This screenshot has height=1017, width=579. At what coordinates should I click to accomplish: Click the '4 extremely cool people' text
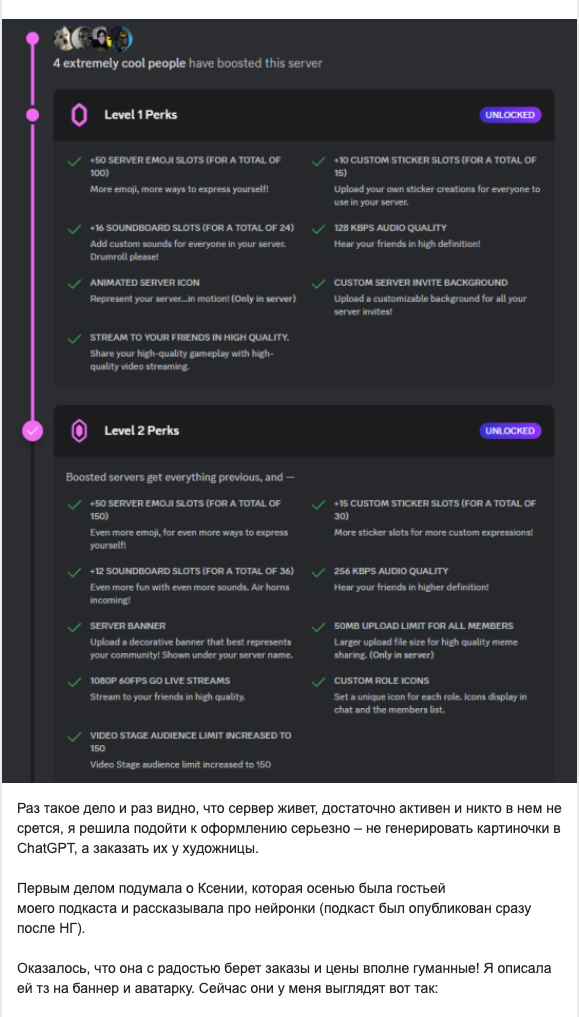[x=119, y=64]
